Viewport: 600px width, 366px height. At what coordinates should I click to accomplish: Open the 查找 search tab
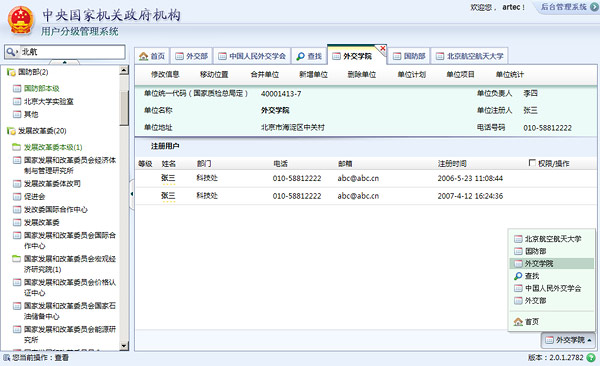[x=309, y=56]
